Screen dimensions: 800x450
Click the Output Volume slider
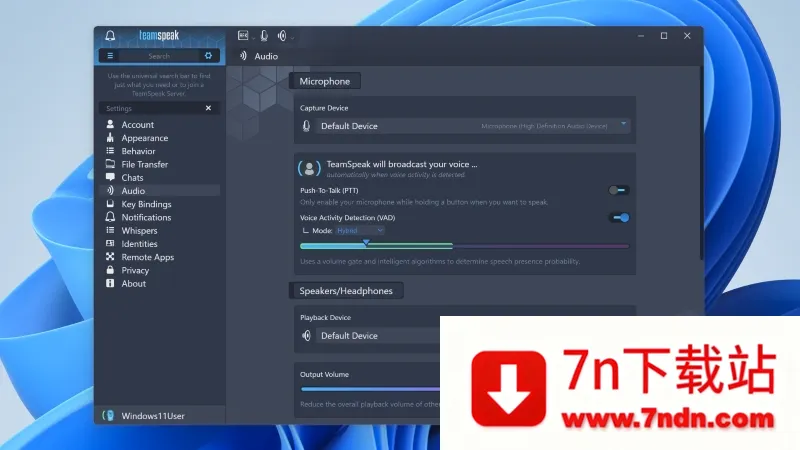click(370, 389)
